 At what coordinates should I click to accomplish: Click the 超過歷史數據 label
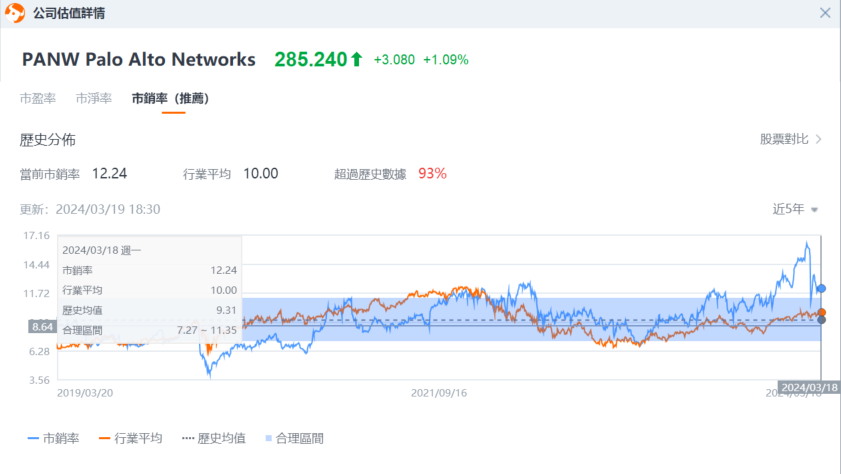(x=370, y=174)
